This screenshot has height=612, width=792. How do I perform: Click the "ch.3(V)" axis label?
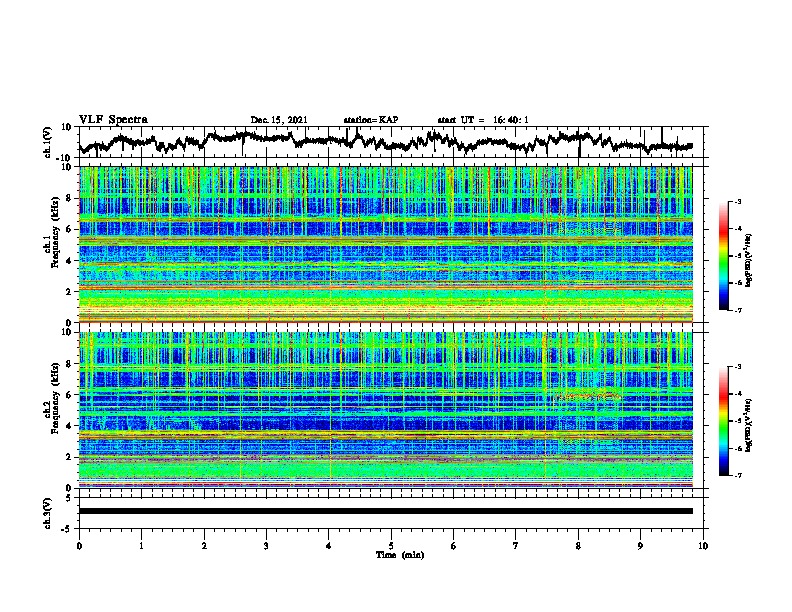pos(48,513)
